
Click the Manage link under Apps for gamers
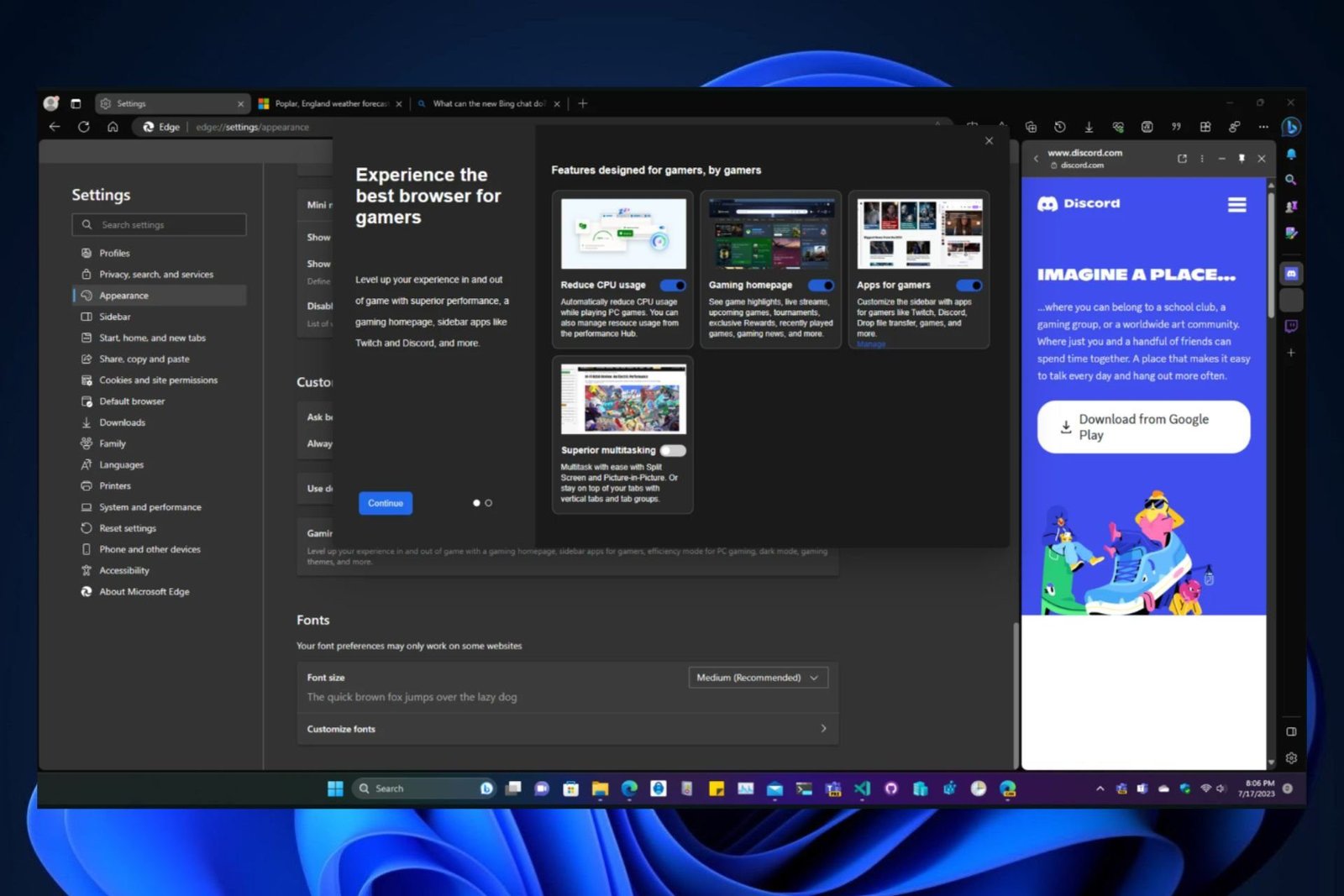click(x=871, y=343)
